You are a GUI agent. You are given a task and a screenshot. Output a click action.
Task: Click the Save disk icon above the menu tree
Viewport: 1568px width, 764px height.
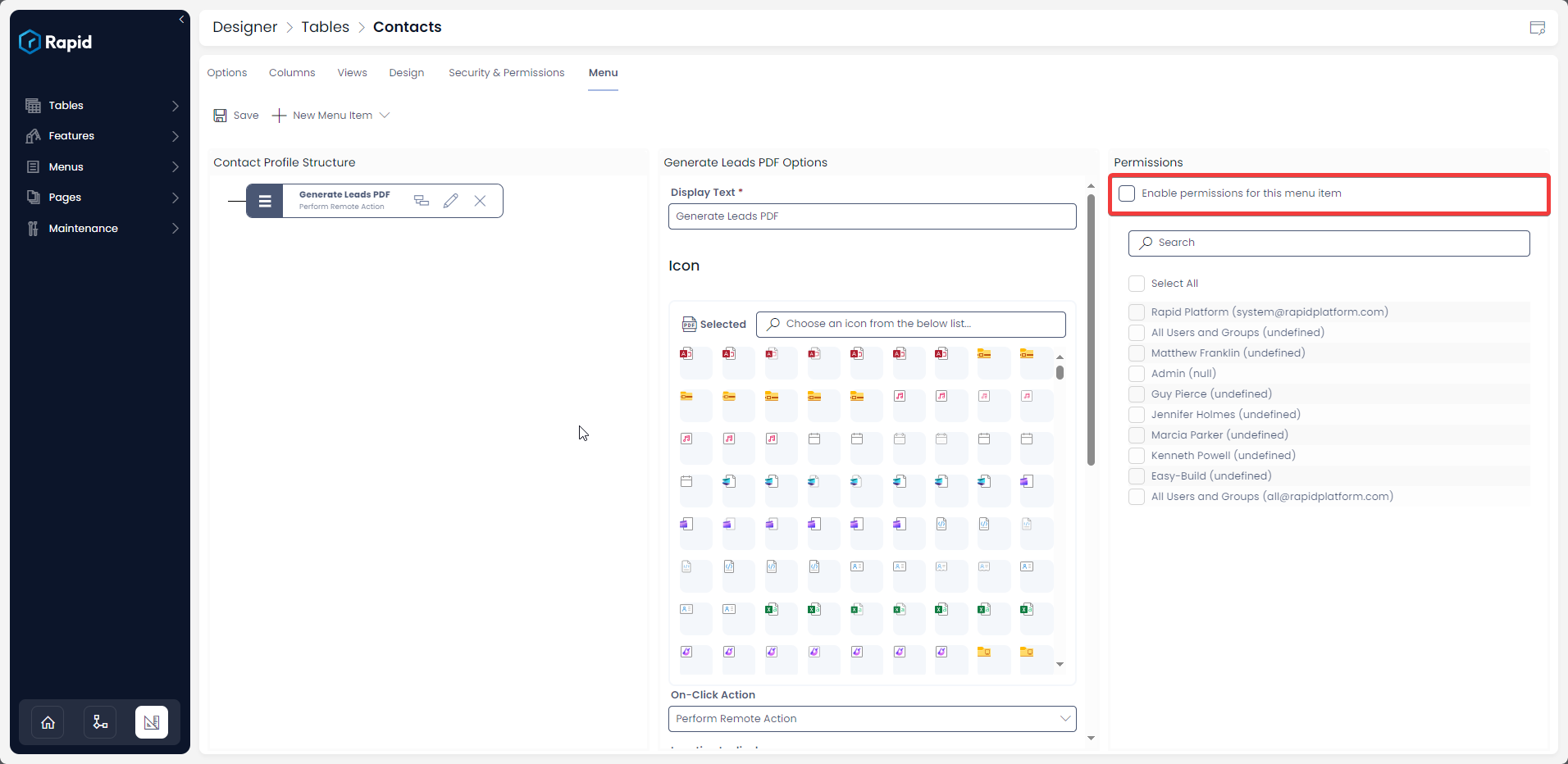(x=219, y=115)
